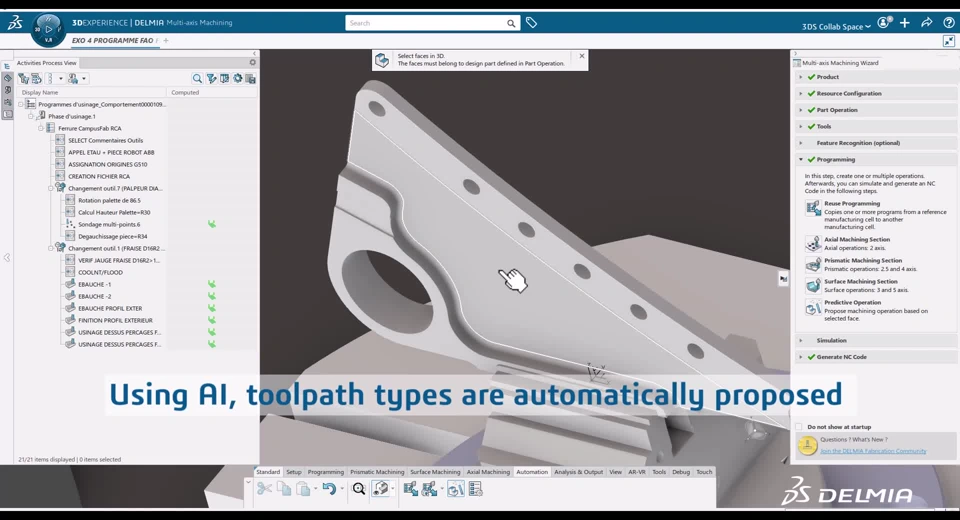This screenshot has width=960, height=520.
Task: Click the search magnifier in top bar
Action: (x=511, y=23)
